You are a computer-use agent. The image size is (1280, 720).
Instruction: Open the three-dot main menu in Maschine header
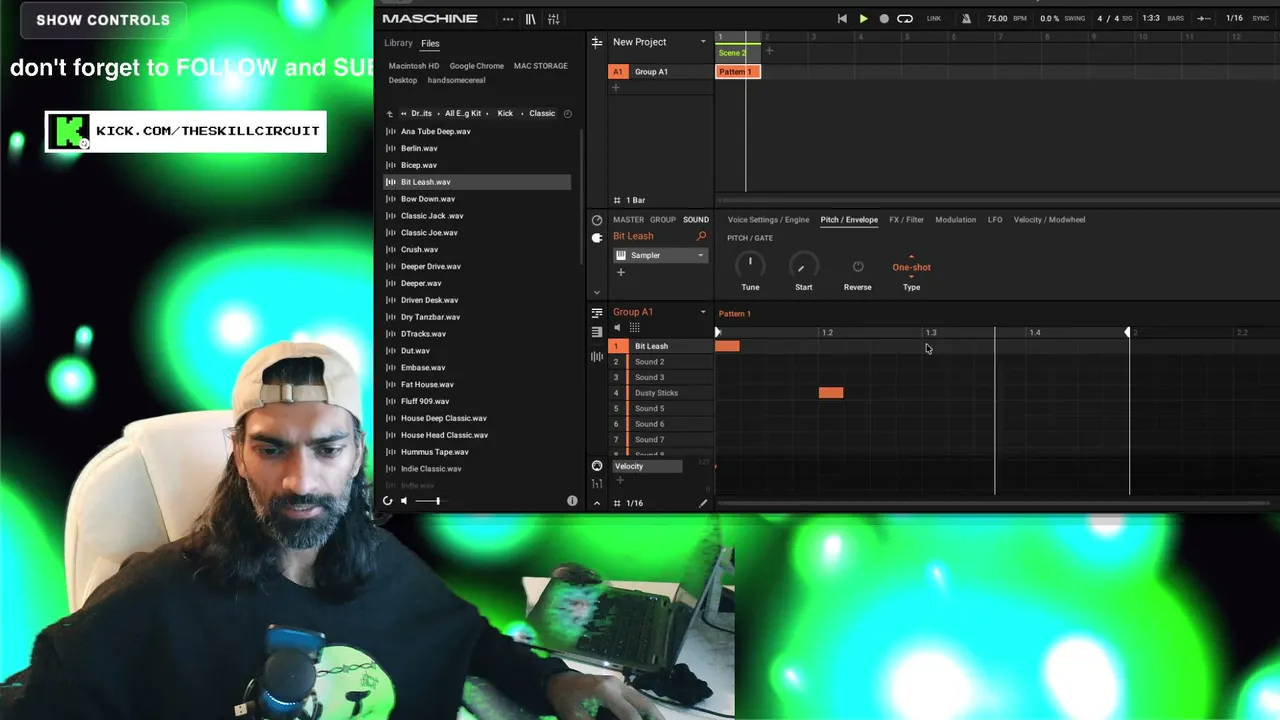(508, 19)
